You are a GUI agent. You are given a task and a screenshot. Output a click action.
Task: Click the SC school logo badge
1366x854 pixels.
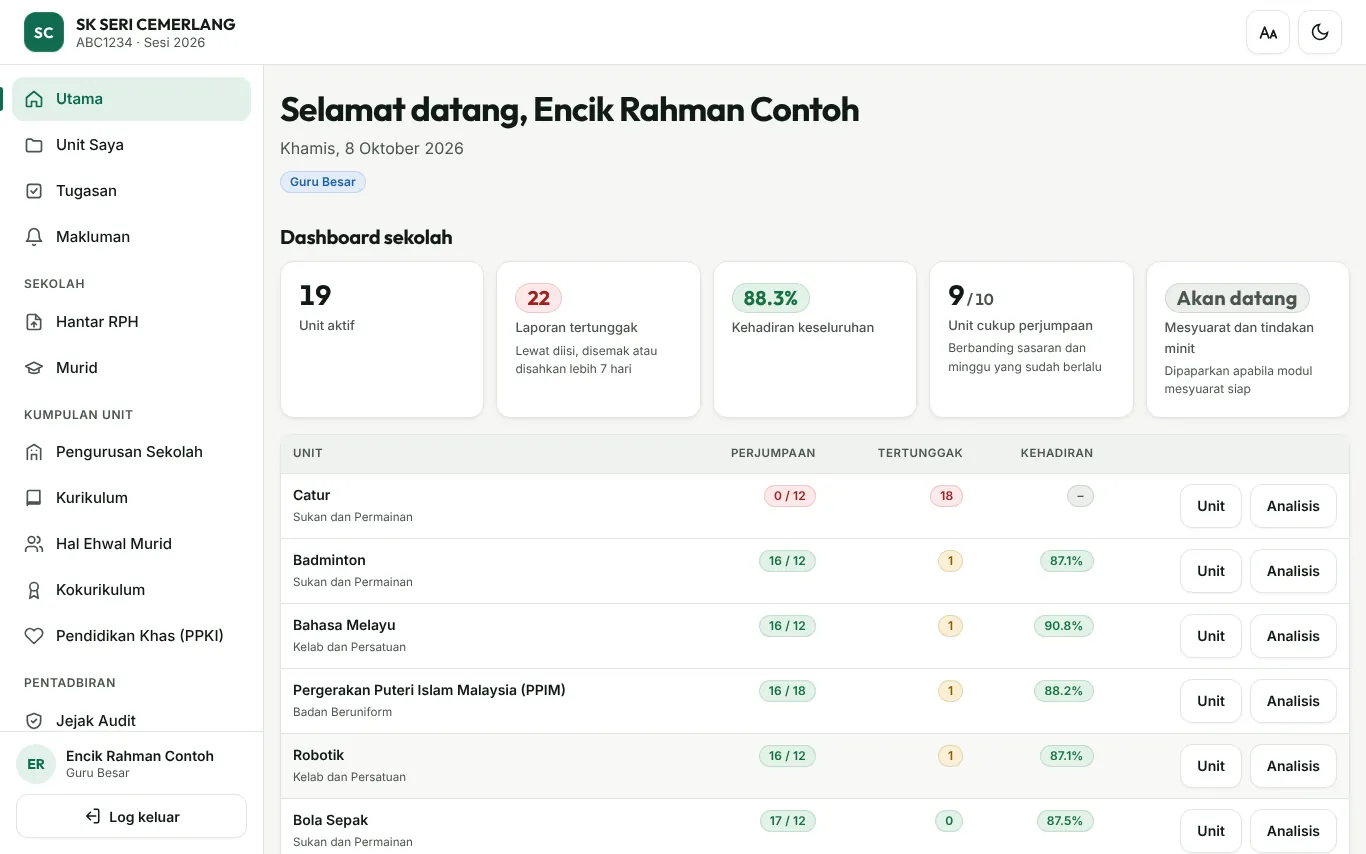click(44, 32)
